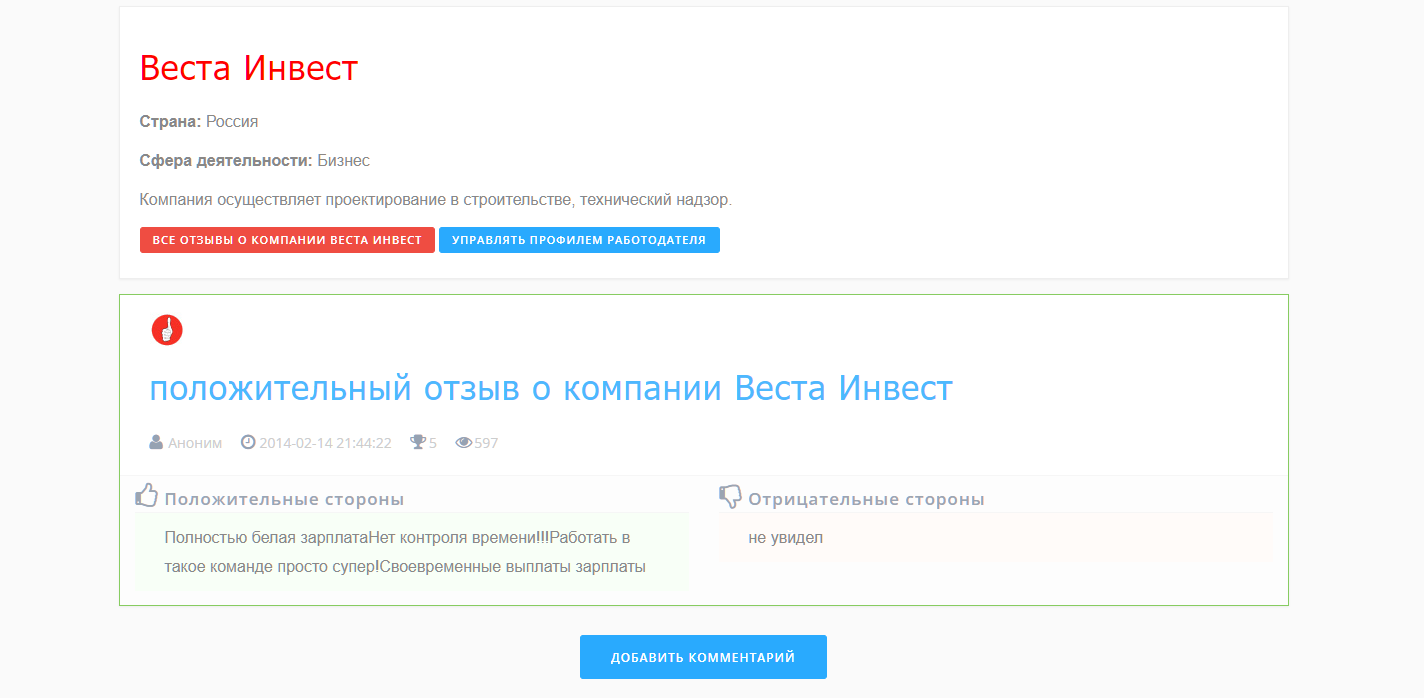Click the clock icon before the date
This screenshot has height=698, width=1424.
[x=248, y=442]
